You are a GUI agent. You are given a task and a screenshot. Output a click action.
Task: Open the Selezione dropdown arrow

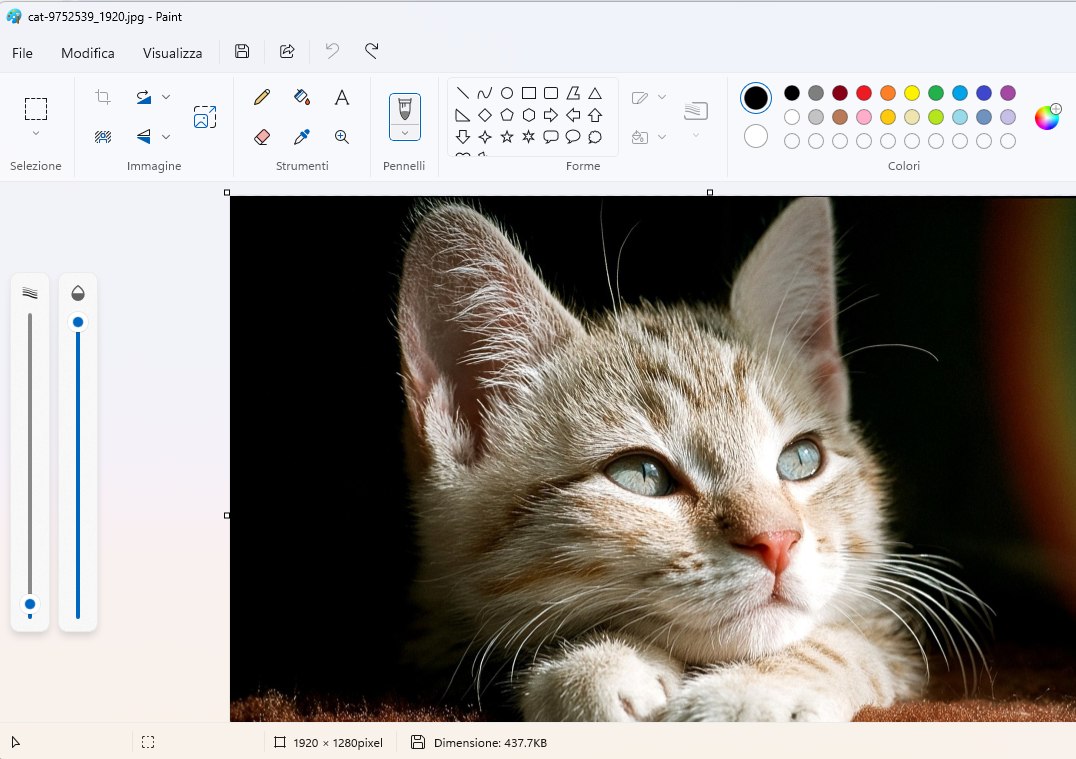[x=36, y=131]
